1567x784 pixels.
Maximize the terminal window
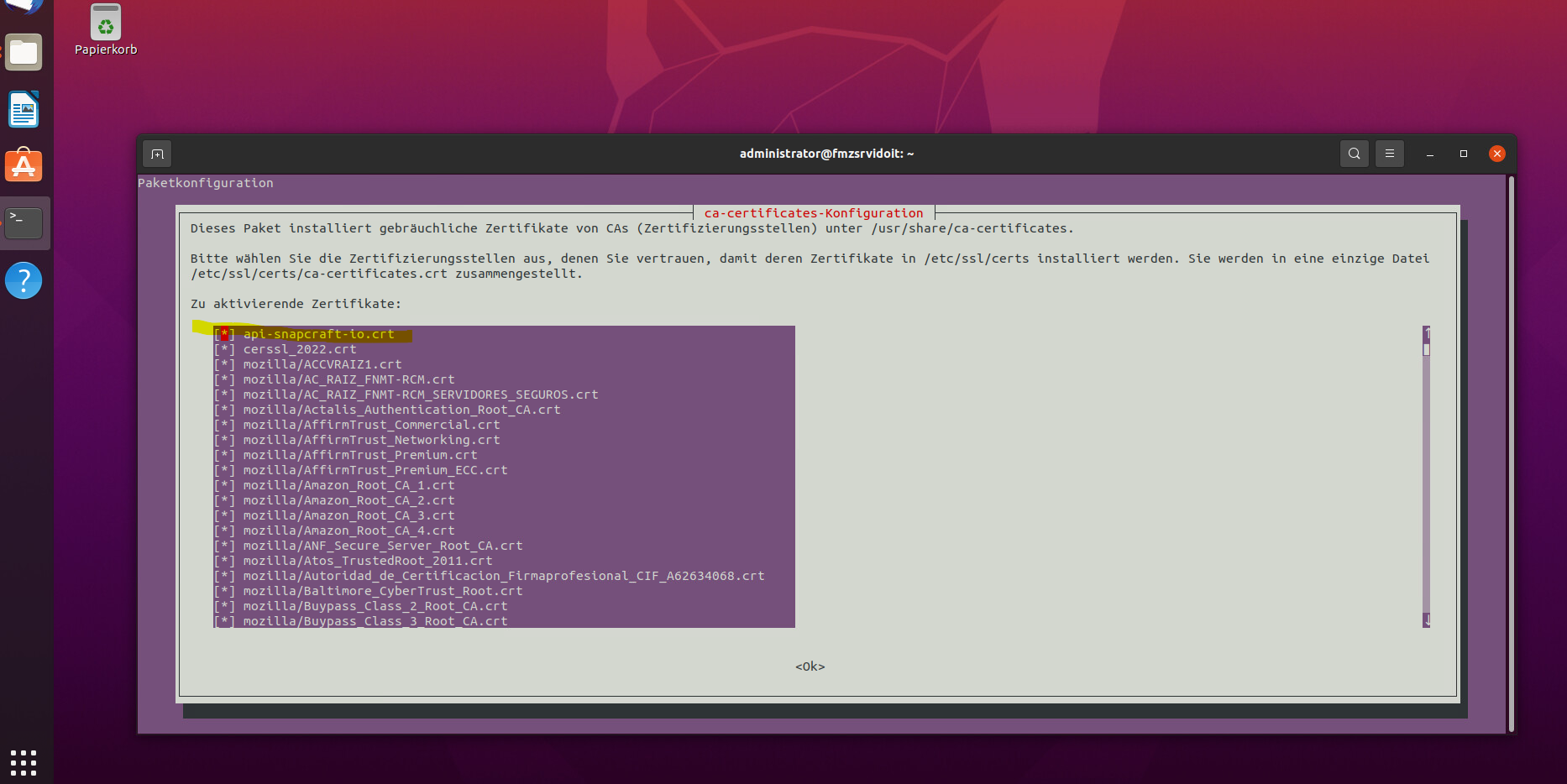tap(1464, 154)
